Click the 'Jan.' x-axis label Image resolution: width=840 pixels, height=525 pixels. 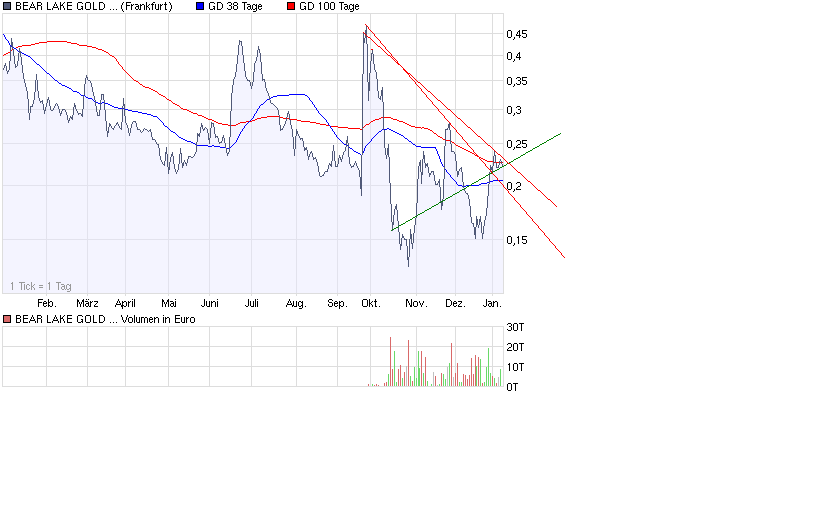point(492,303)
